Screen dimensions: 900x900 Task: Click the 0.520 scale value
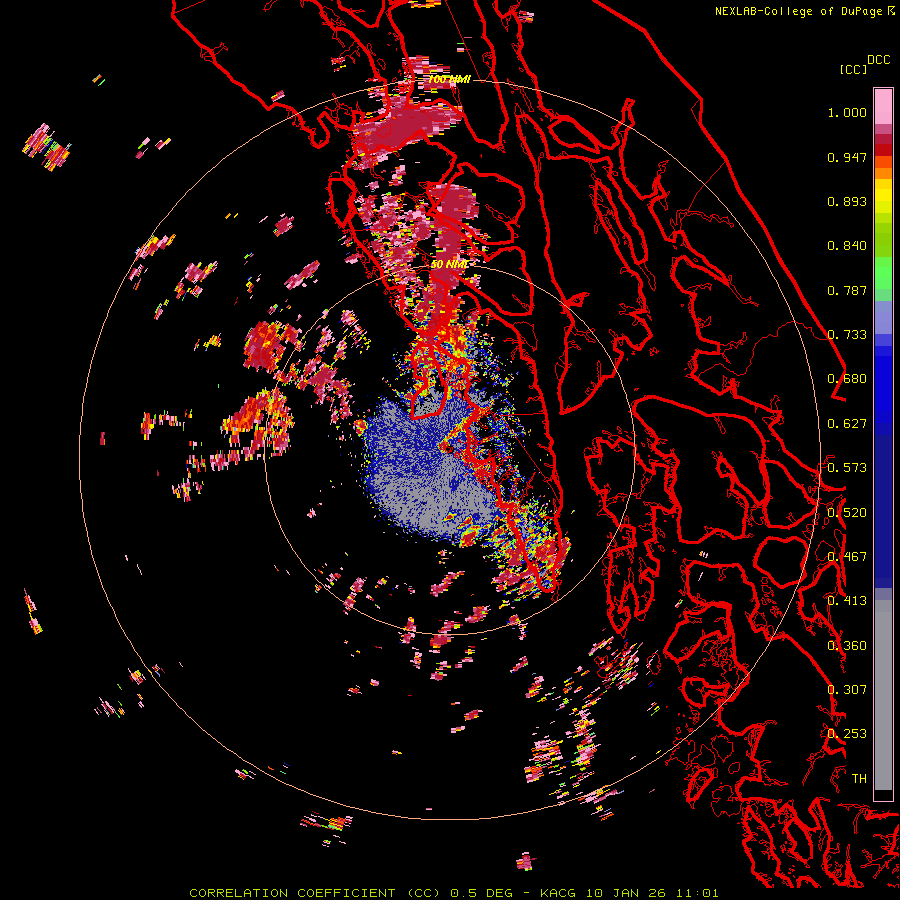(x=847, y=513)
